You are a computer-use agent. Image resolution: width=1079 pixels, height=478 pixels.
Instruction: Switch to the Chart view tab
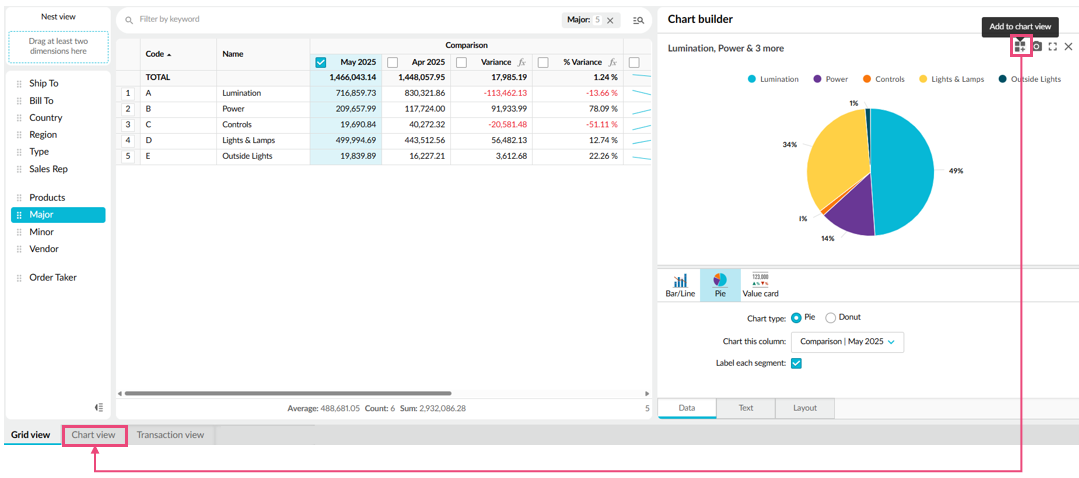[93, 435]
